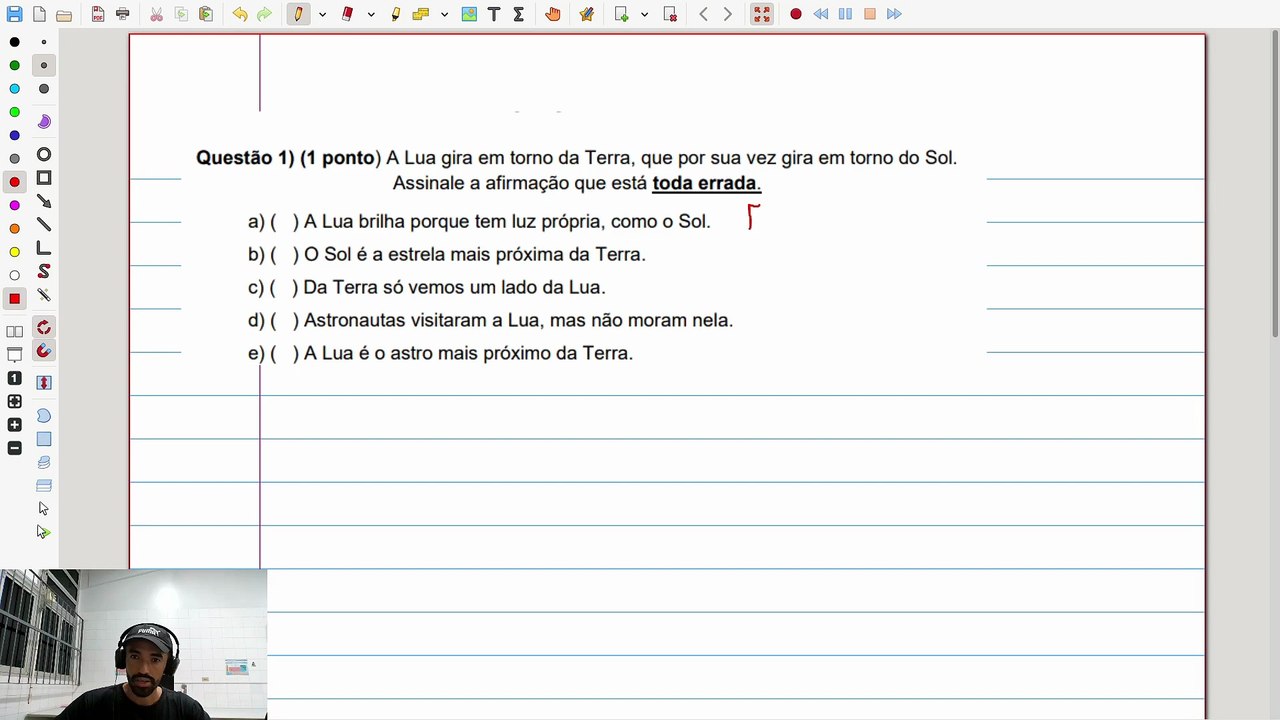Delete current page icon

click(x=670, y=14)
